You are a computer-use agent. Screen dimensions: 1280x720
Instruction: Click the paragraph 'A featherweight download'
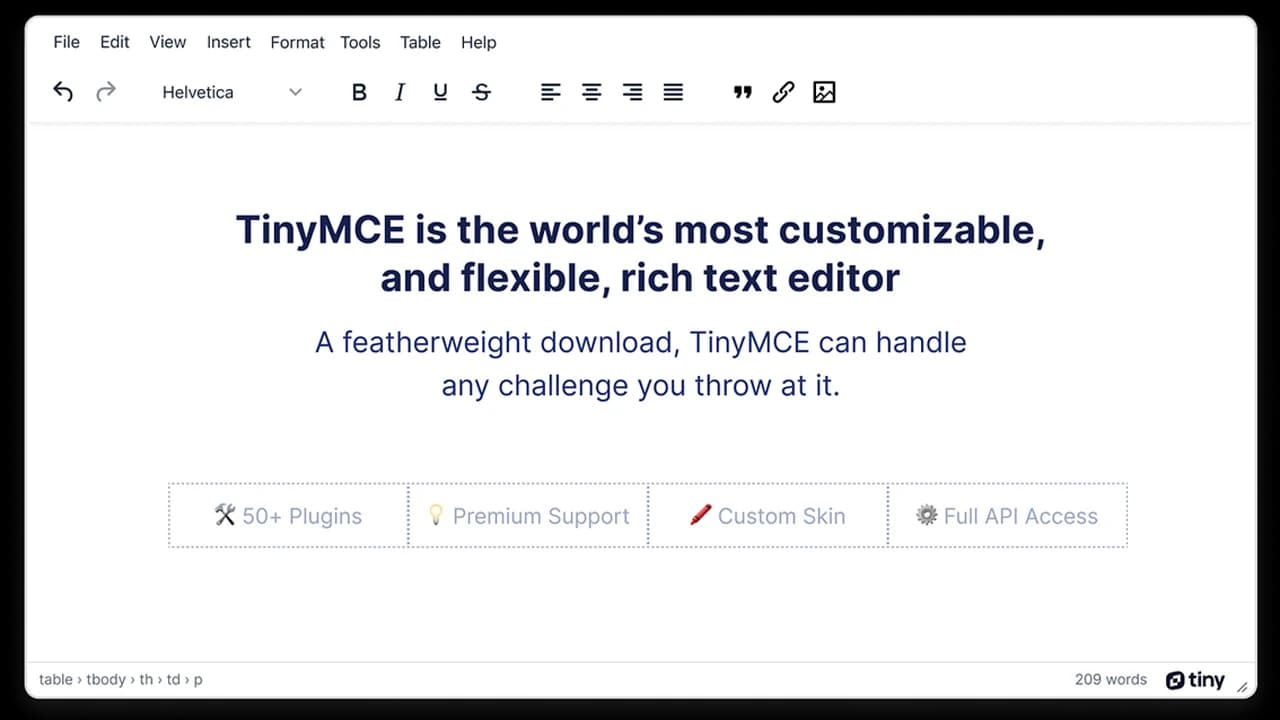640,364
